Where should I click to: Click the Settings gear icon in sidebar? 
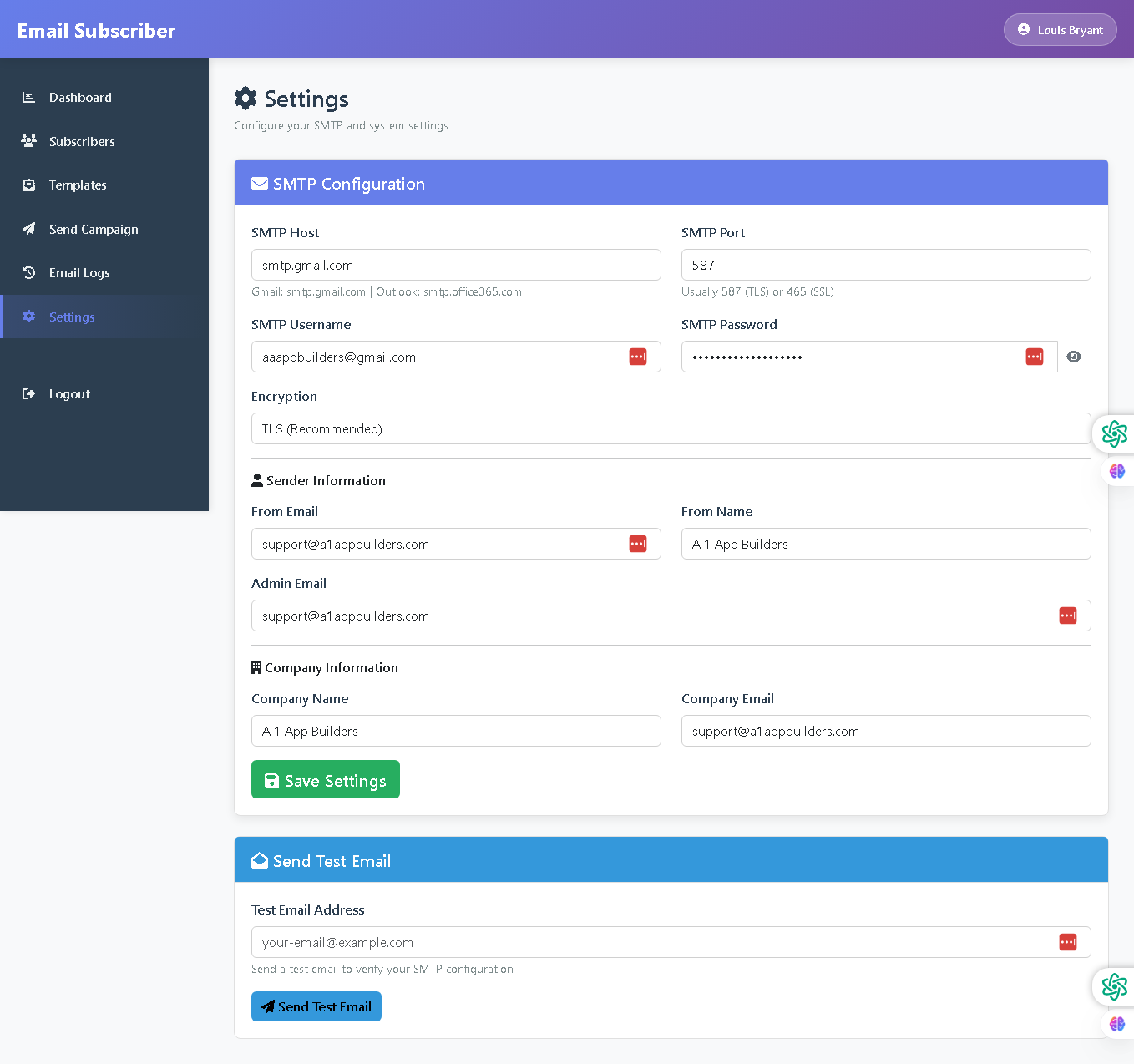28,317
